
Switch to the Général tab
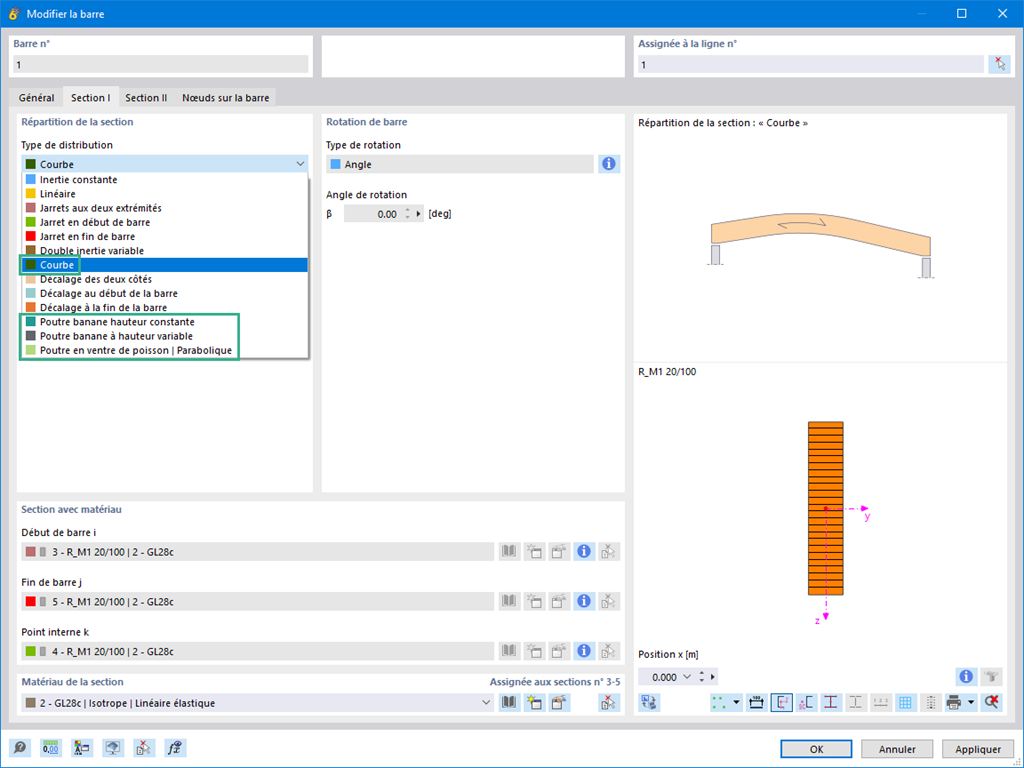tap(37, 97)
